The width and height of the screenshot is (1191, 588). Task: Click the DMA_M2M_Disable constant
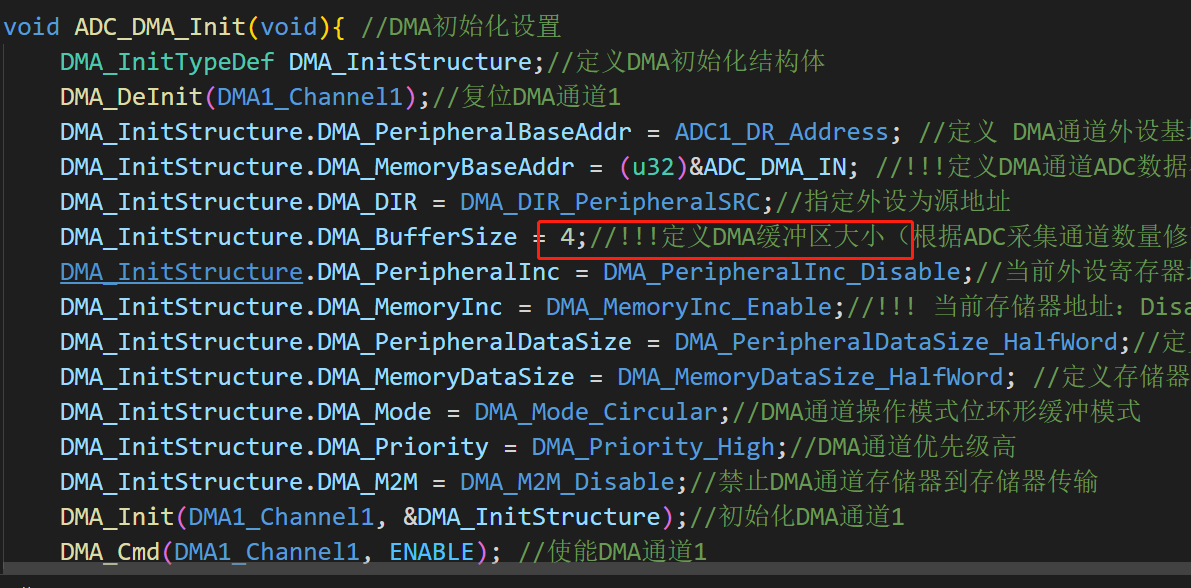coord(567,482)
